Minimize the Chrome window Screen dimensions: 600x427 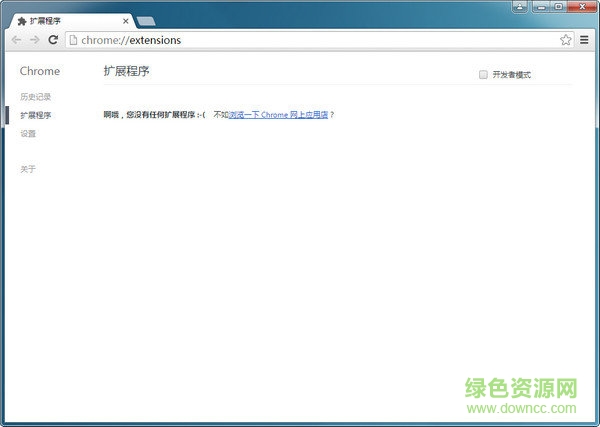pyautogui.click(x=541, y=7)
